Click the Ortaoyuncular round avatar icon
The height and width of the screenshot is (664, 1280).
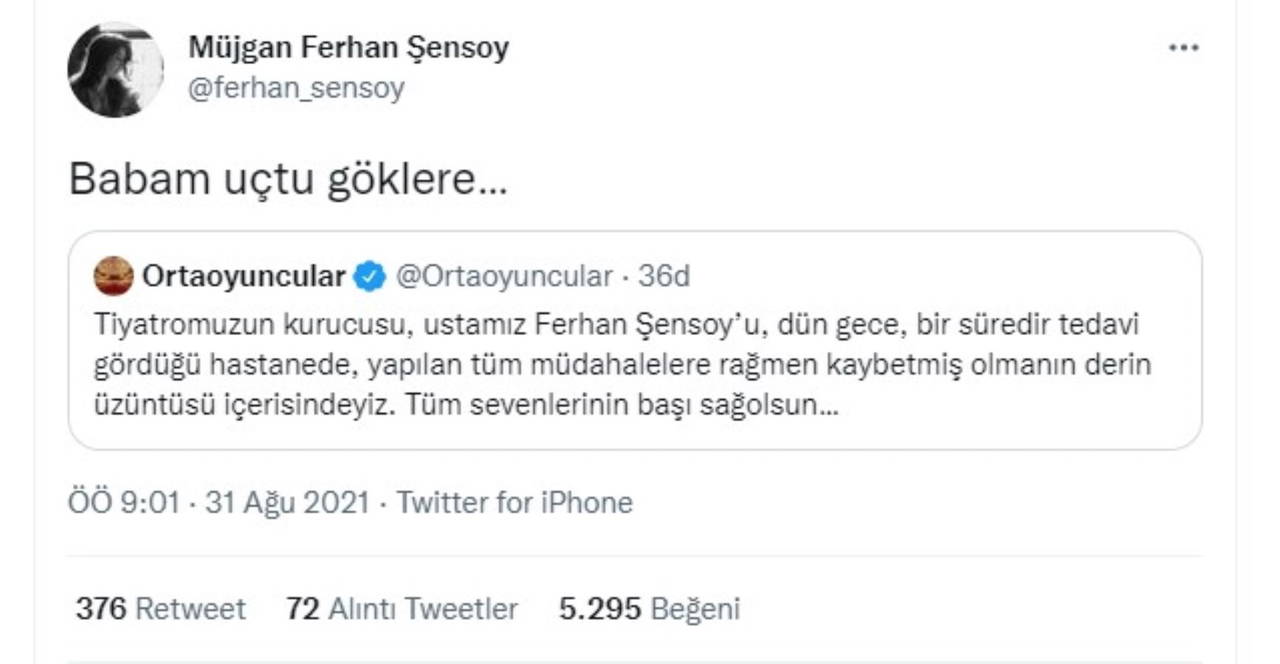113,277
